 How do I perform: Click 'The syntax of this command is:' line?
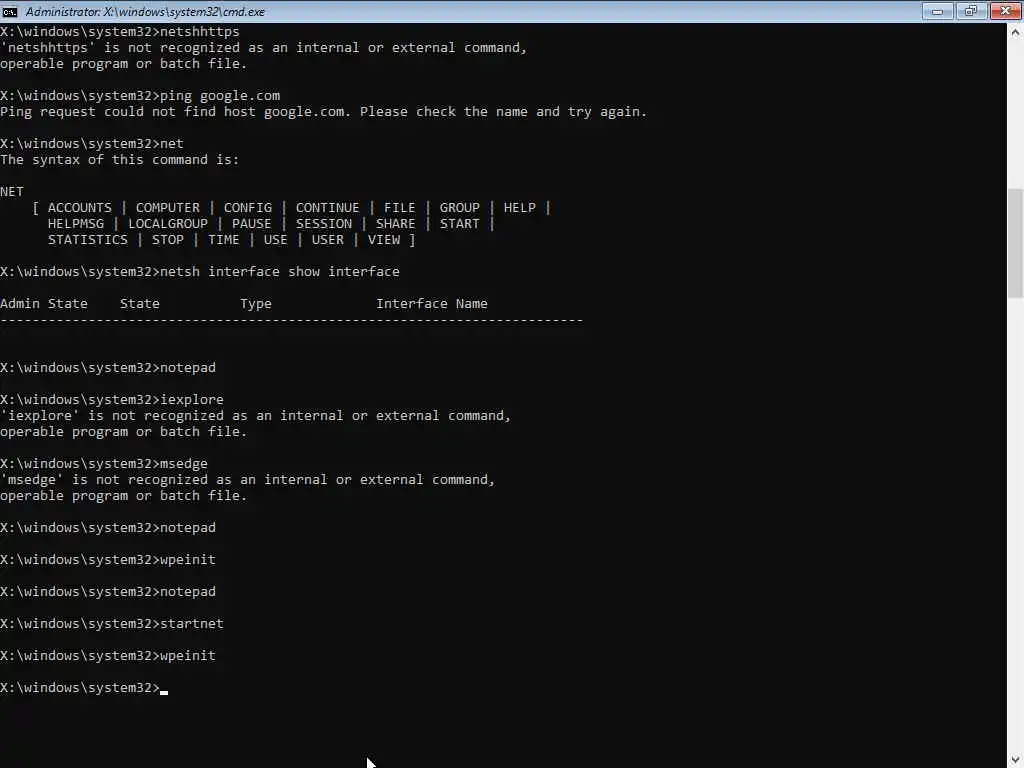[x=120, y=159]
